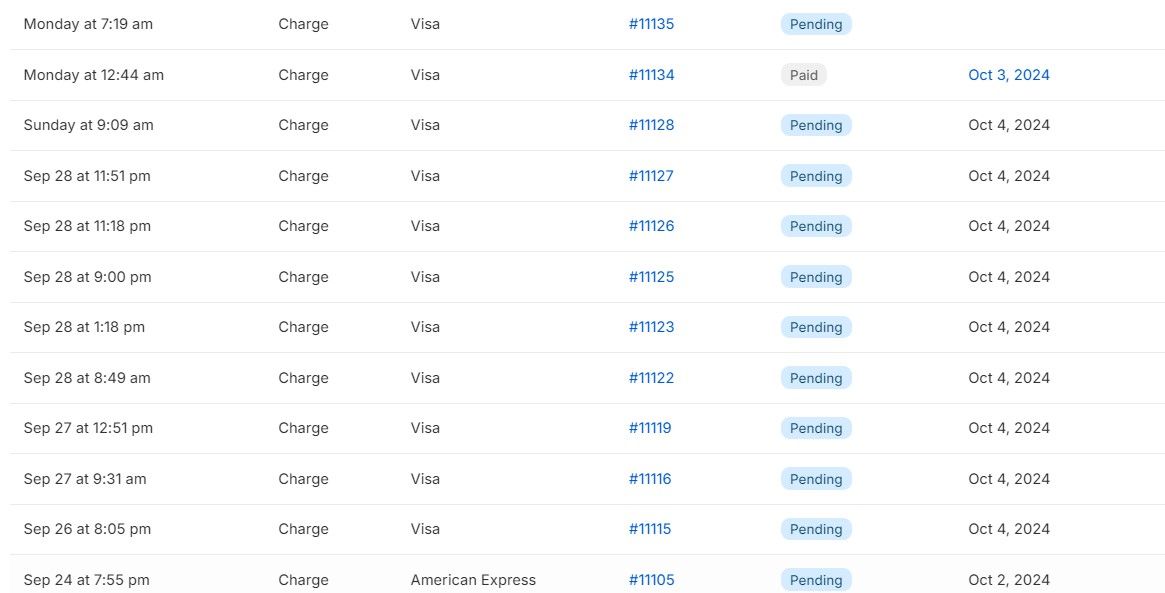This screenshot has height=593, width=1165.
Task: Click the Oct 2, 2024 payout date
Action: pos(1009,580)
